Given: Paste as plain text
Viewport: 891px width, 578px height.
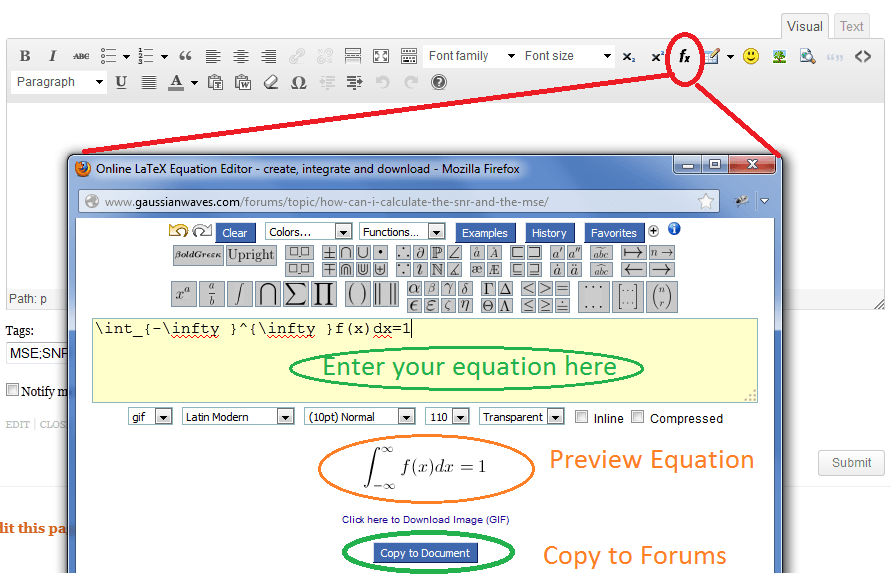Looking at the screenshot, I should 215,82.
